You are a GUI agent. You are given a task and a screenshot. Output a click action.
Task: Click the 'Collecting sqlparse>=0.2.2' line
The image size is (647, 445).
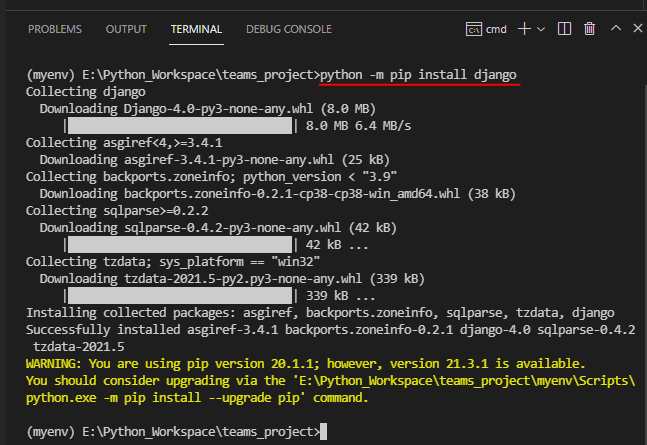[x=117, y=211]
